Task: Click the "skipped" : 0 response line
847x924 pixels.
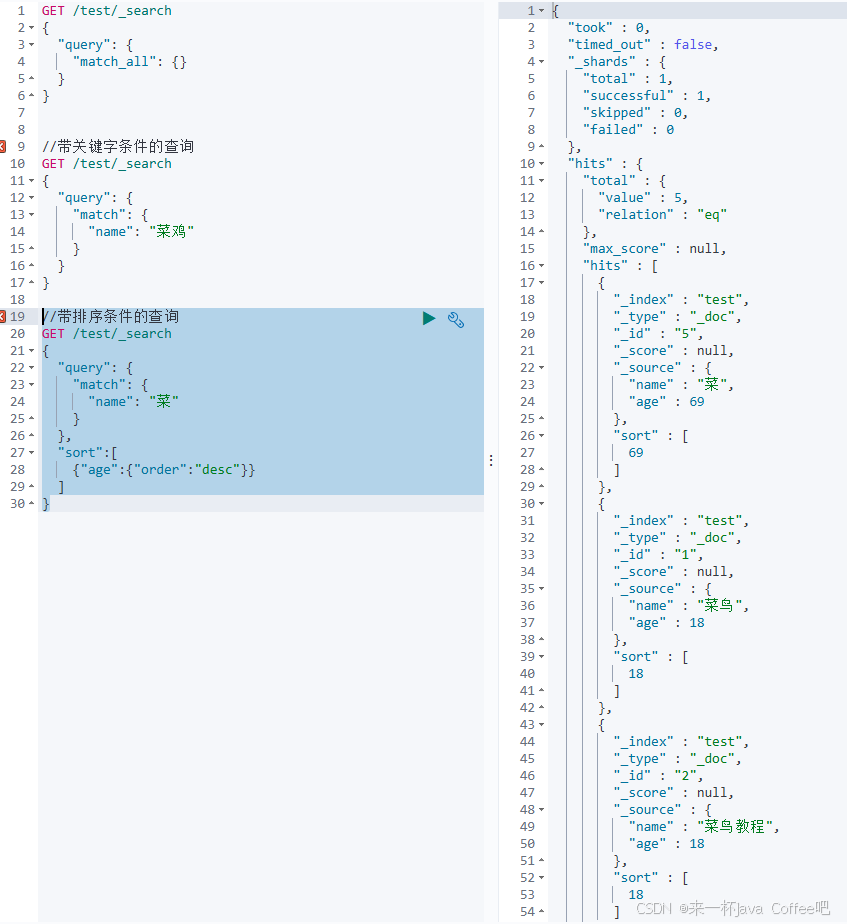Action: [x=635, y=113]
